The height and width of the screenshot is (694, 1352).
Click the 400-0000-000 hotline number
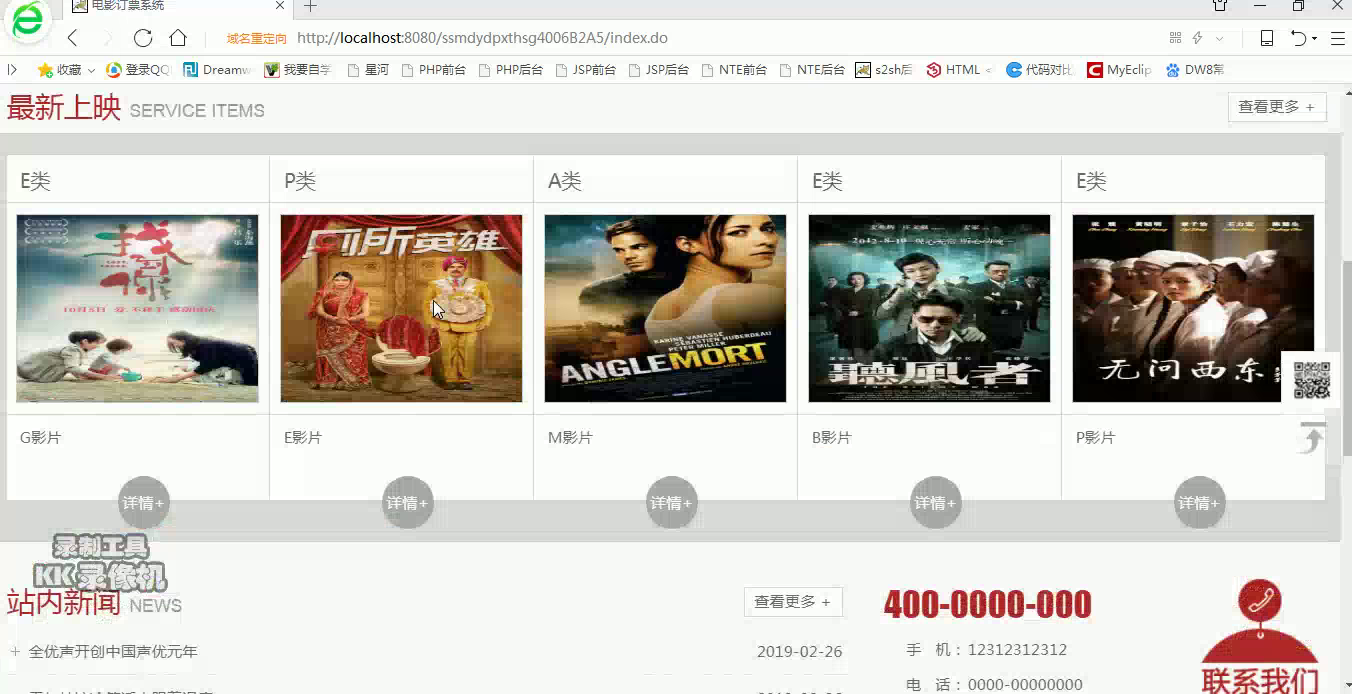click(x=988, y=604)
